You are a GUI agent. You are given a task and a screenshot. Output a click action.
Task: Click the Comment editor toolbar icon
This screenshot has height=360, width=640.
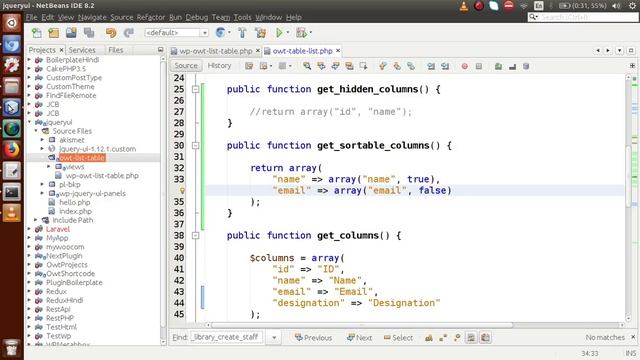pos(498,66)
